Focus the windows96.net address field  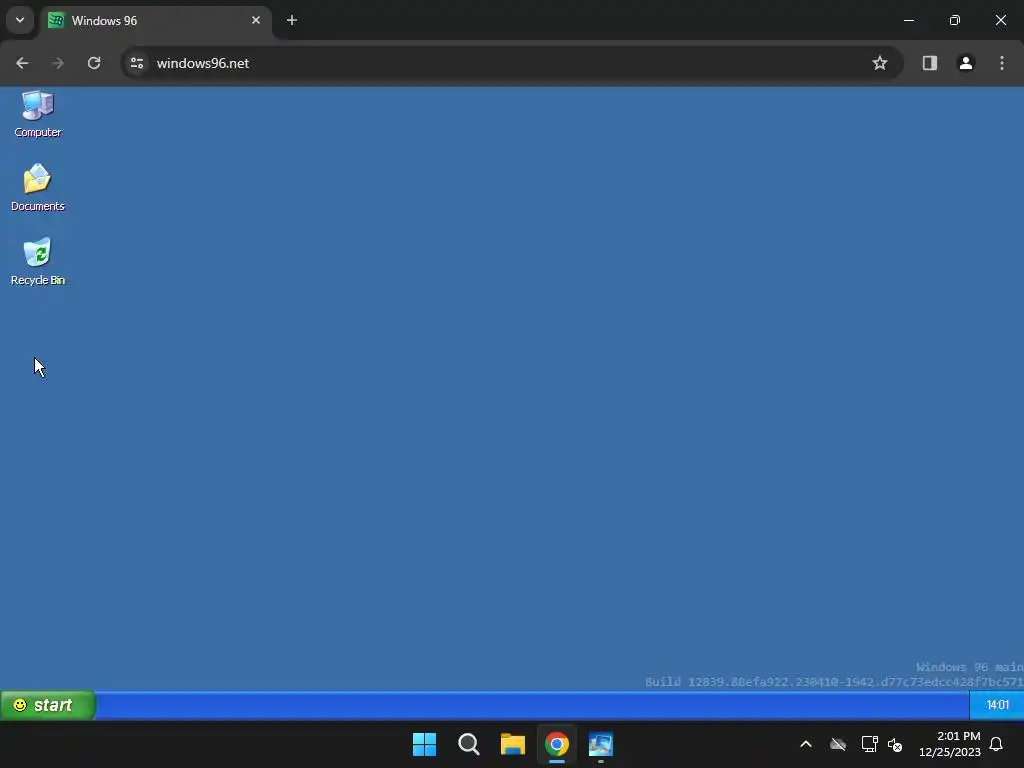coord(512,63)
